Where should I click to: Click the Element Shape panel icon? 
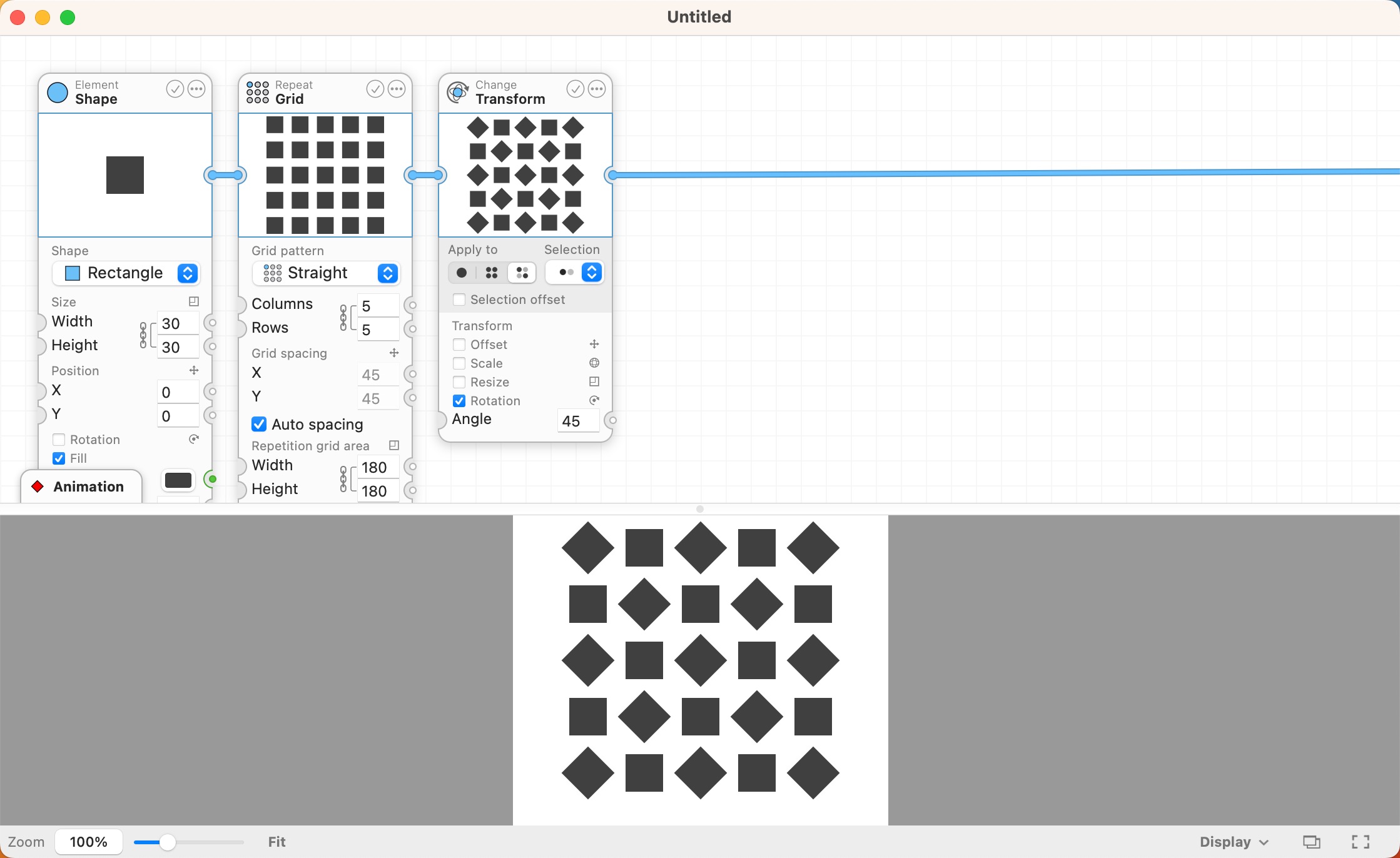[58, 91]
